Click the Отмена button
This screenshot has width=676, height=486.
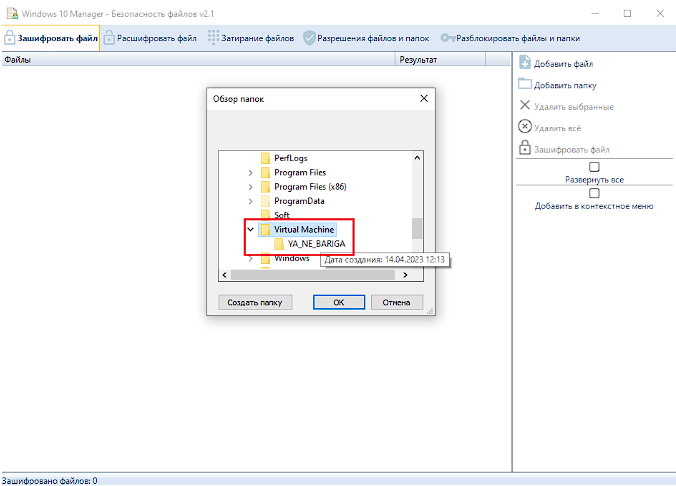click(397, 302)
